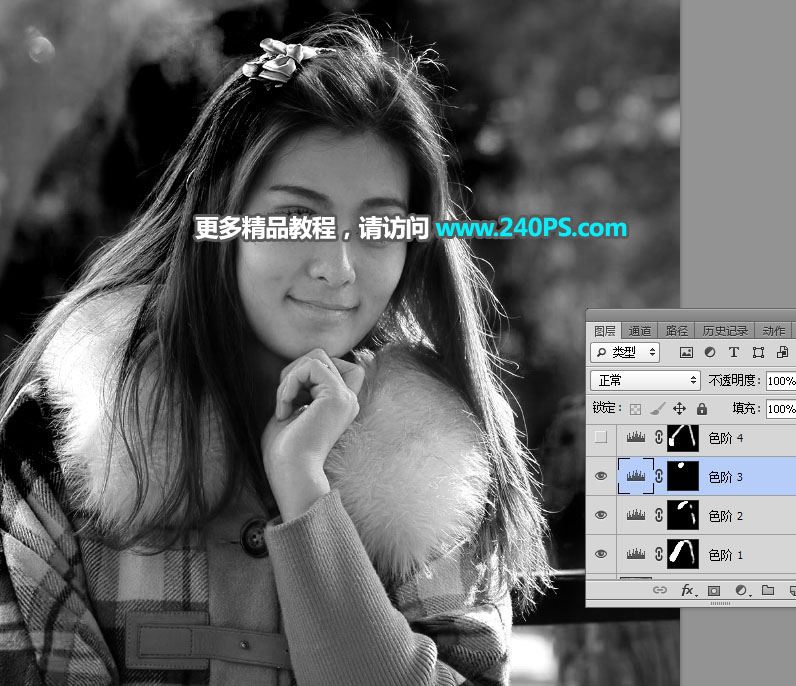Click levels adjustment icon of 色阶 1
This screenshot has width=796, height=686.
pos(636,554)
